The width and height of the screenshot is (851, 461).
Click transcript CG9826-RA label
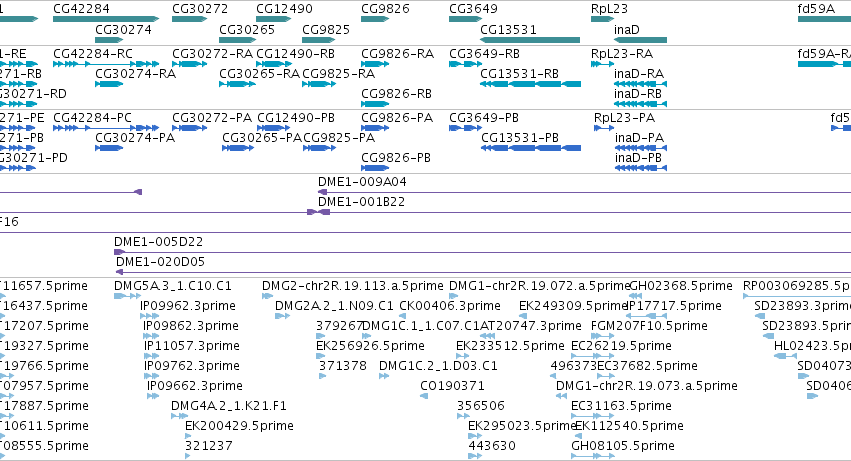pos(398,54)
